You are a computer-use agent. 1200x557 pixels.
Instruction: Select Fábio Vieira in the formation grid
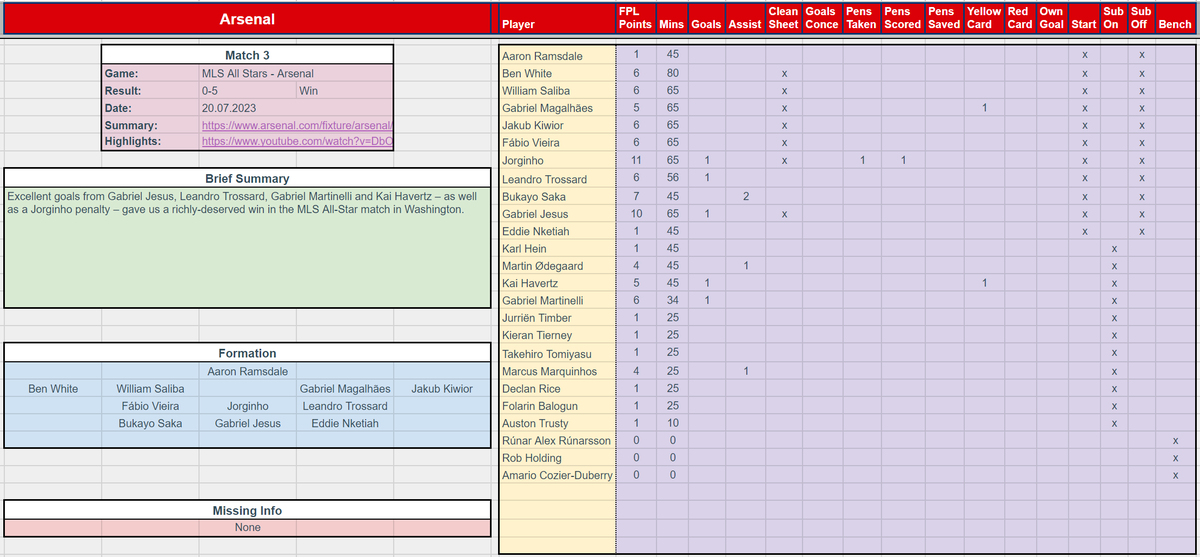150,406
